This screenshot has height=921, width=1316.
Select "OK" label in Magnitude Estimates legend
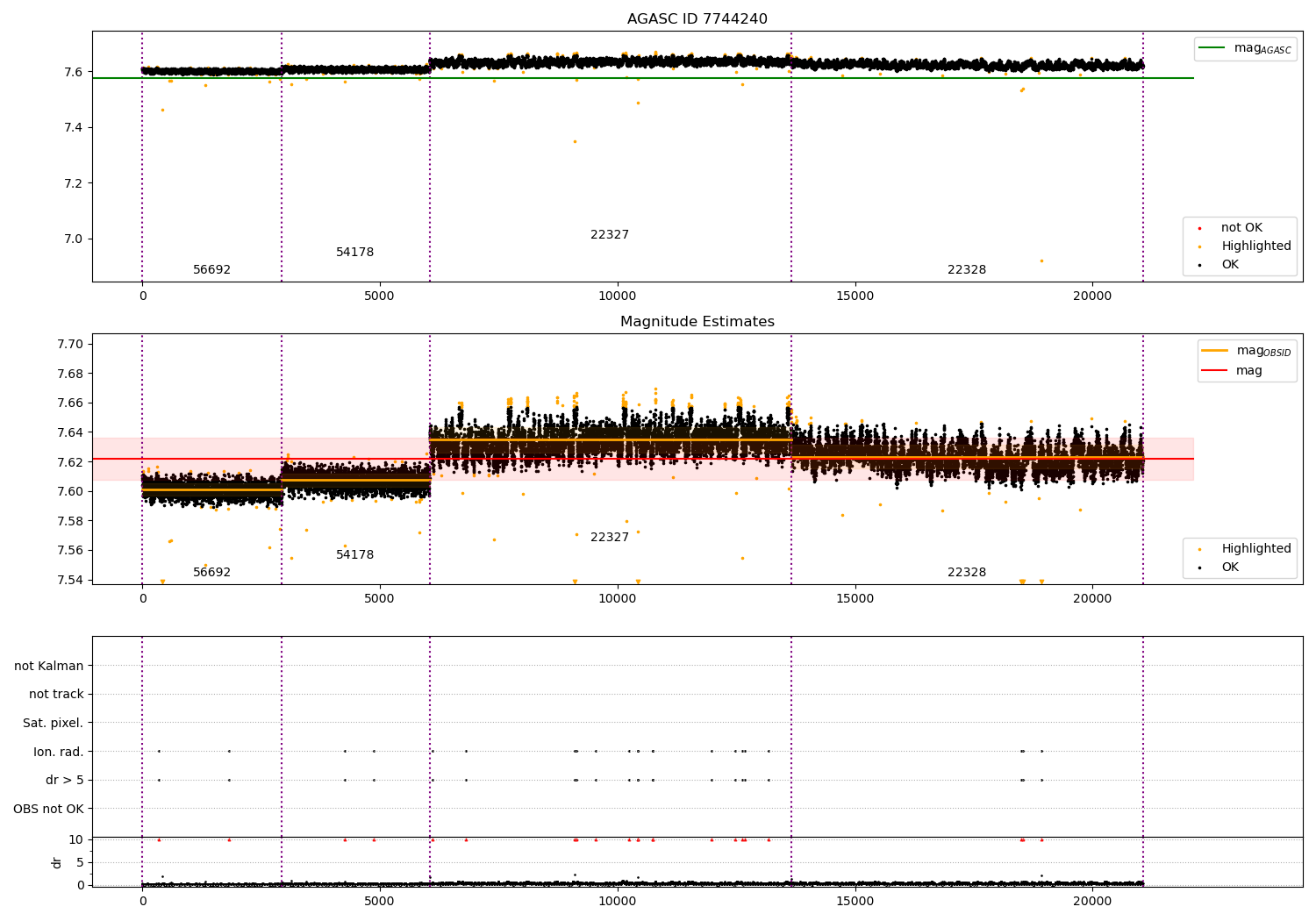[1230, 568]
